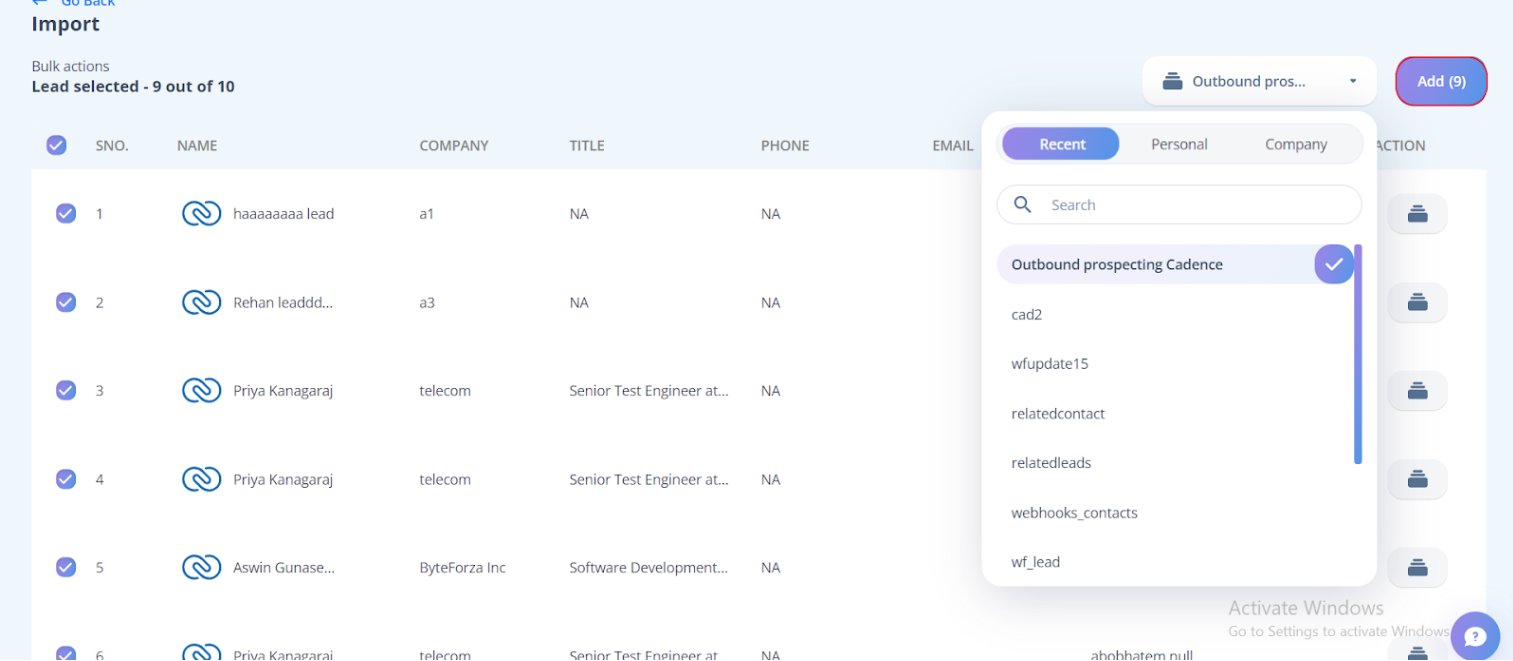1513x661 pixels.
Task: Switch to the Company tab
Action: (1295, 144)
